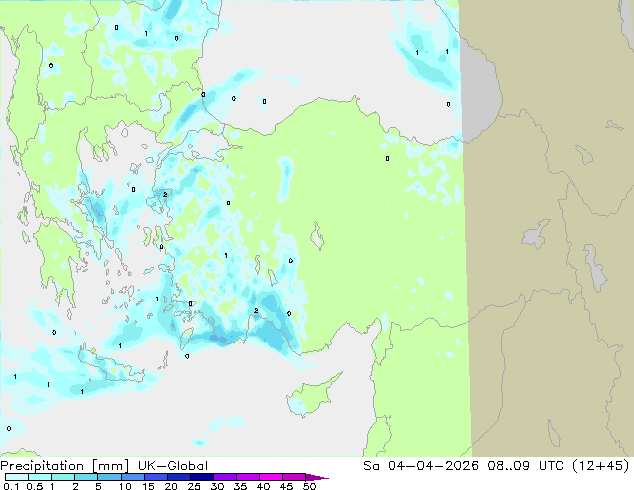Click the legend label "40"
Screen dimensions: 634x490
263,486
